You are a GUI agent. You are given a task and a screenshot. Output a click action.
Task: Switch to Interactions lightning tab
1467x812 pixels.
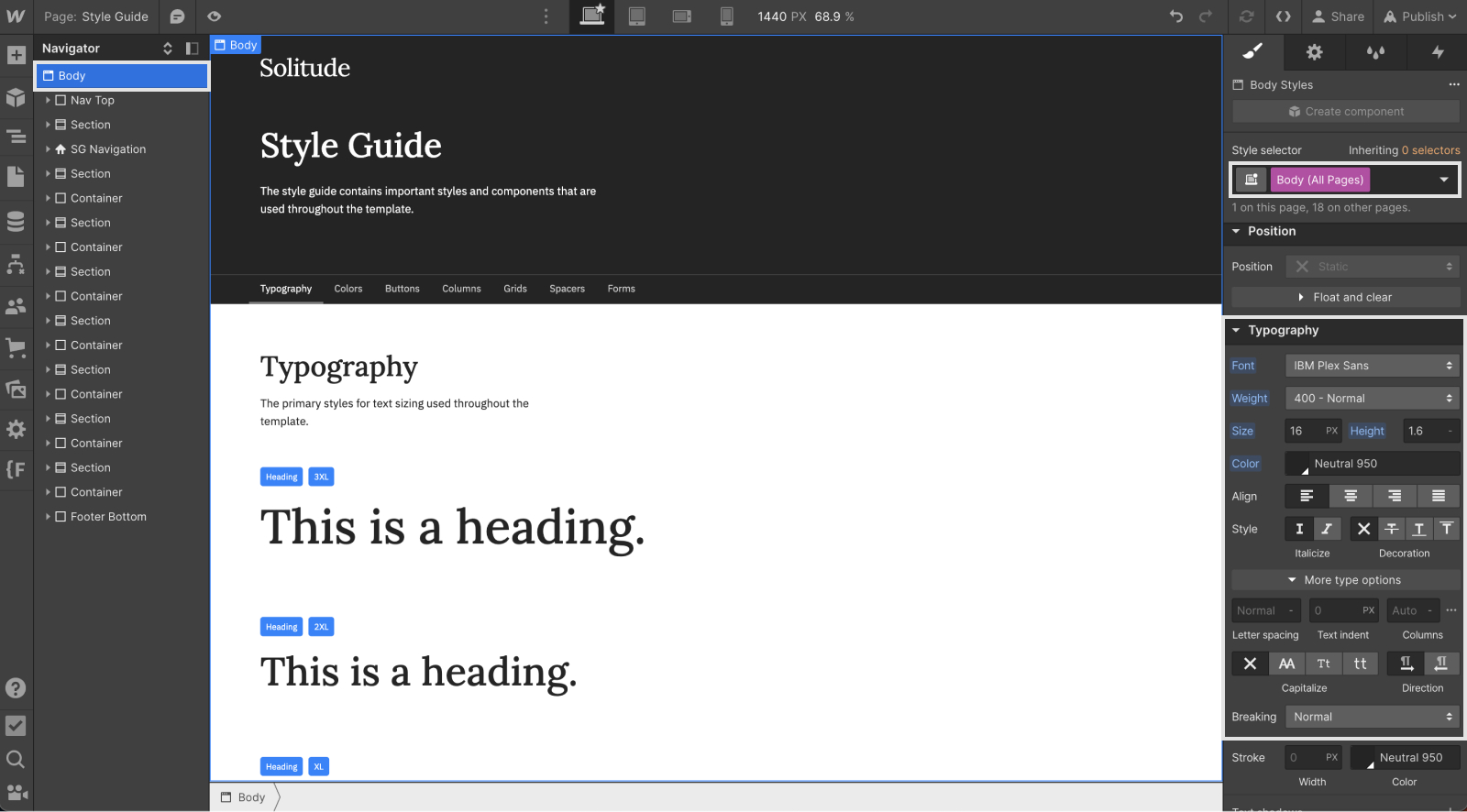1437,51
